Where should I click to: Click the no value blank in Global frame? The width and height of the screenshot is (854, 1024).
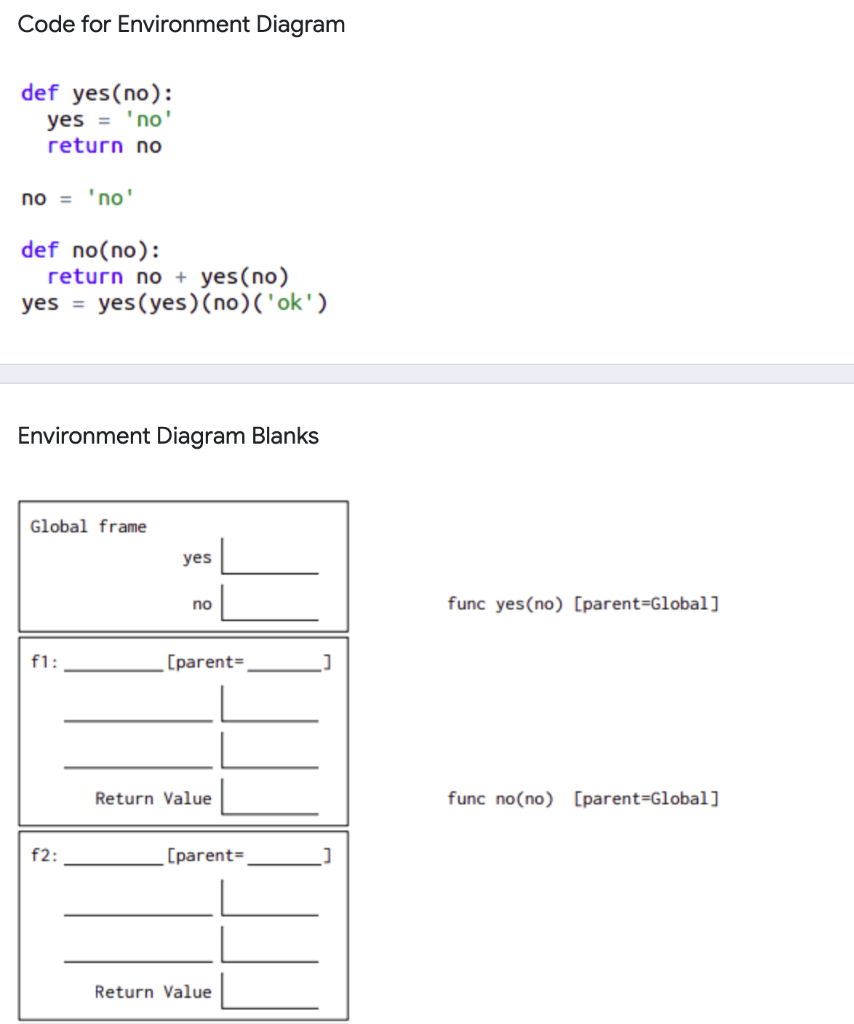click(270, 613)
